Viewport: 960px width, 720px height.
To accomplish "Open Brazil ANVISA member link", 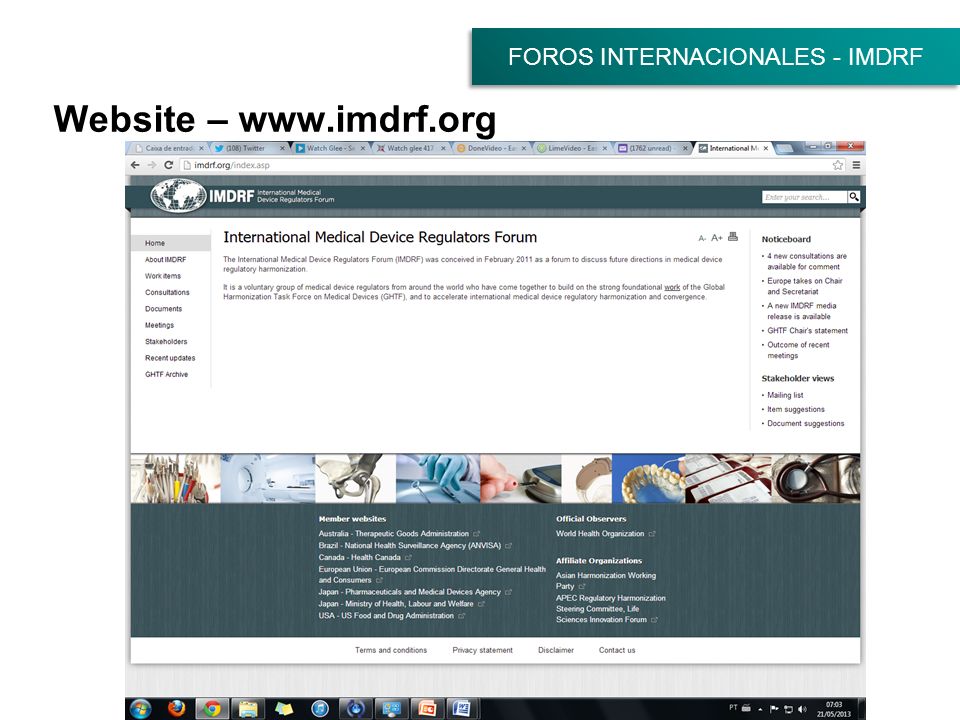I will [410, 546].
